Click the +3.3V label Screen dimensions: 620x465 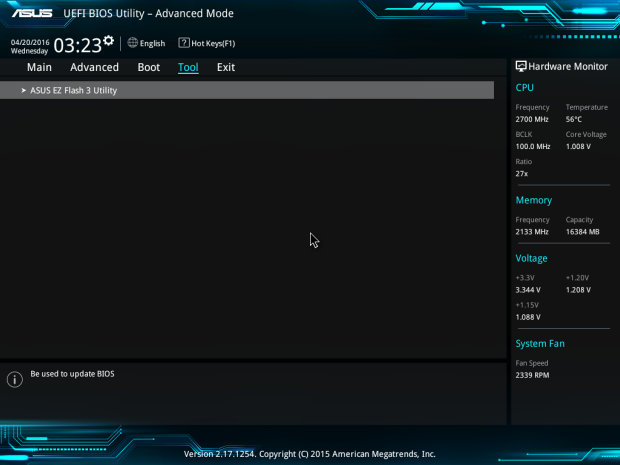tap(525, 278)
